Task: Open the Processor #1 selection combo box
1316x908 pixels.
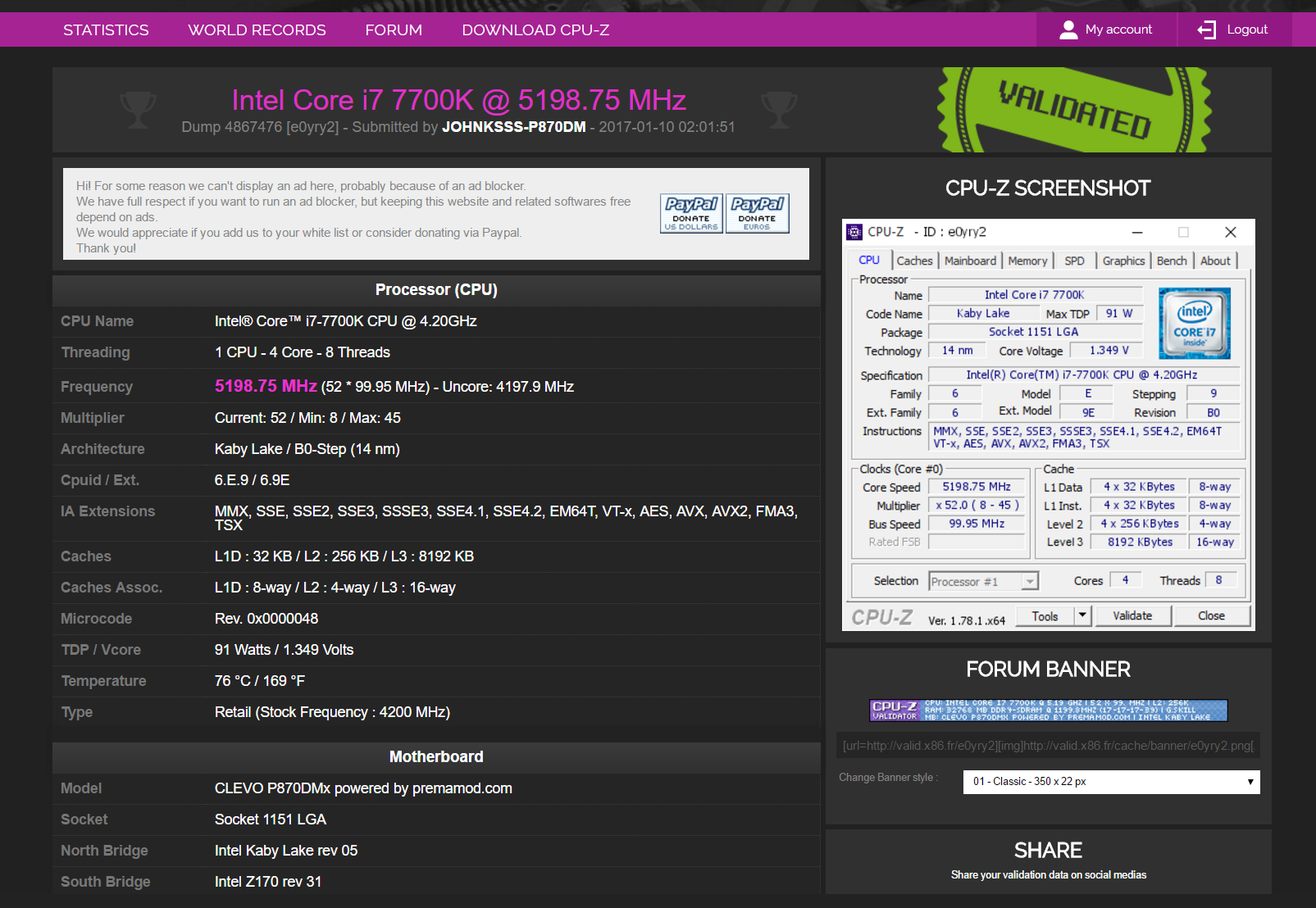Action: click(984, 581)
